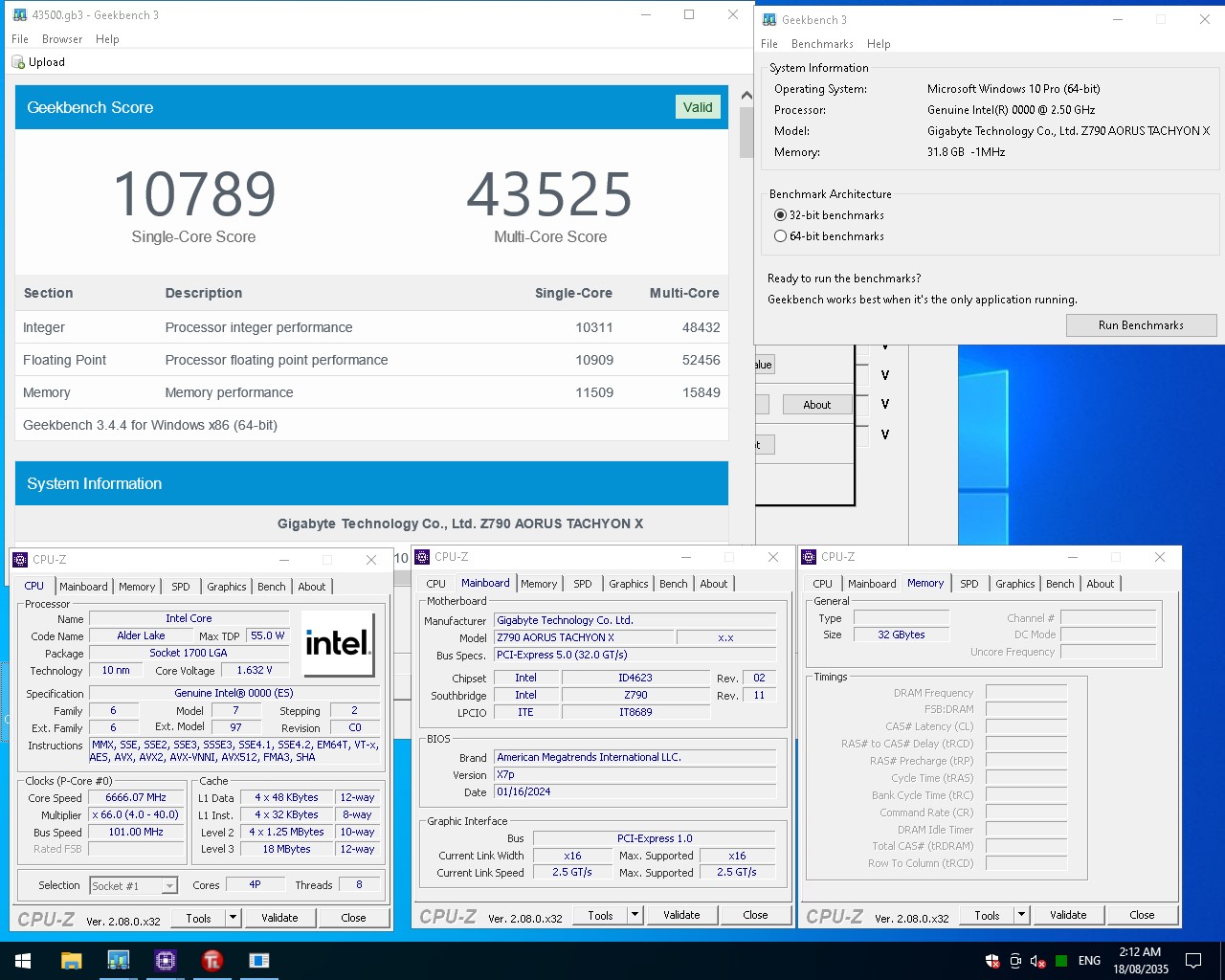Switch to SPD tab in left CPU-Z
The image size is (1225, 980).
[x=181, y=587]
